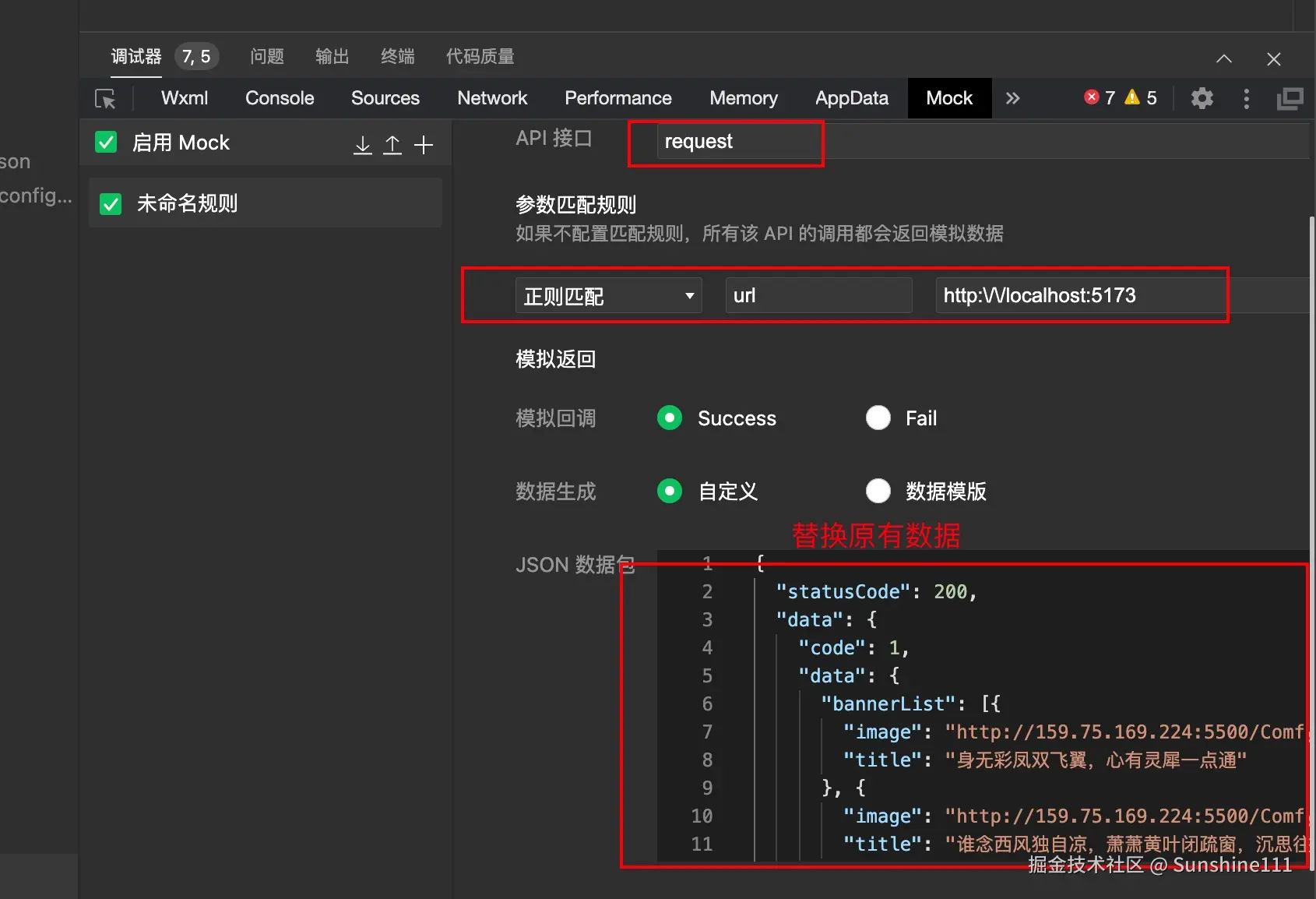Image resolution: width=1316 pixels, height=899 pixels.
Task: Import mock rules with download arrow icon
Action: pos(363,145)
